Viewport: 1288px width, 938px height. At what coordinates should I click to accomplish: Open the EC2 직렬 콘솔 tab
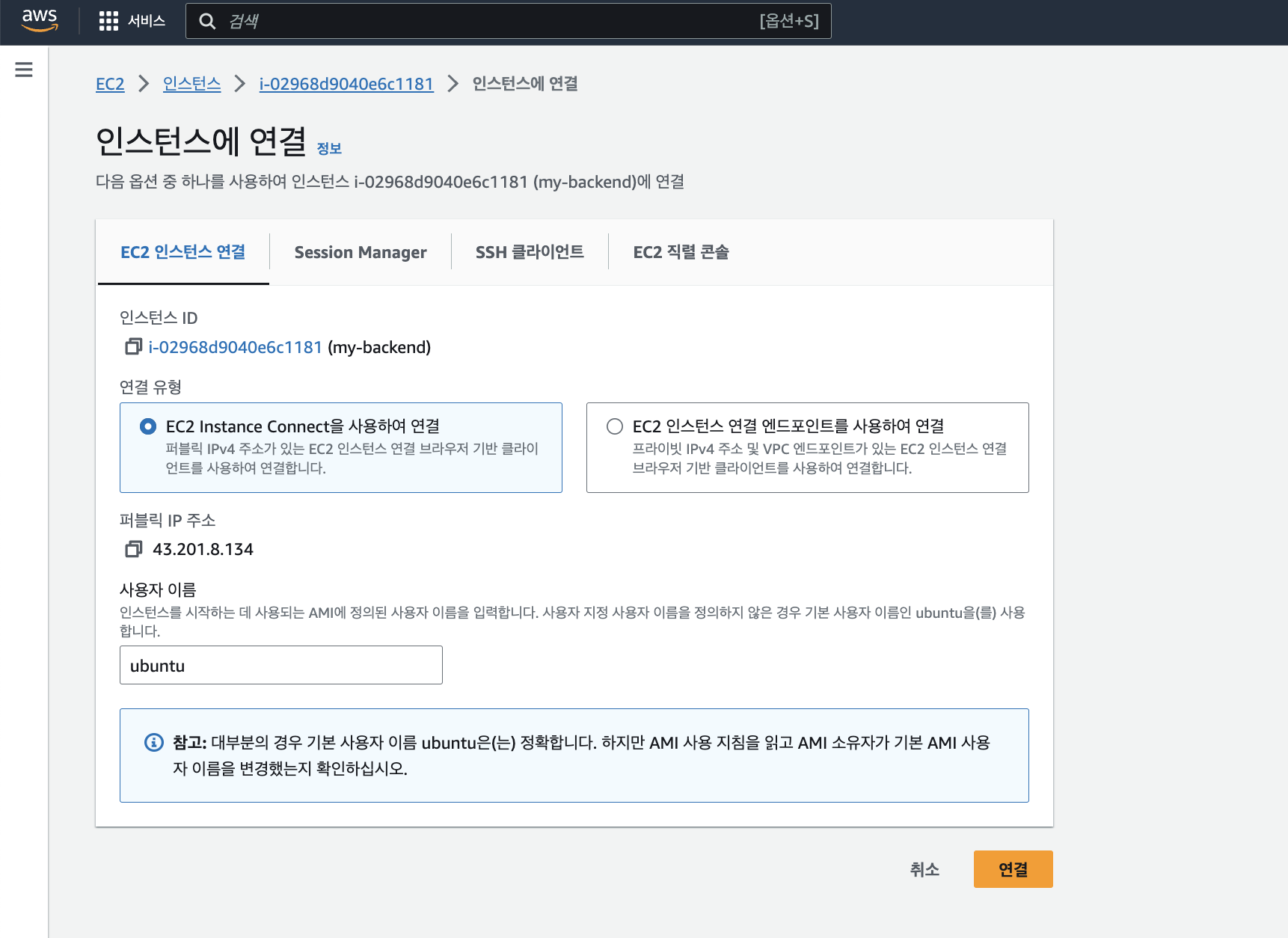681,252
